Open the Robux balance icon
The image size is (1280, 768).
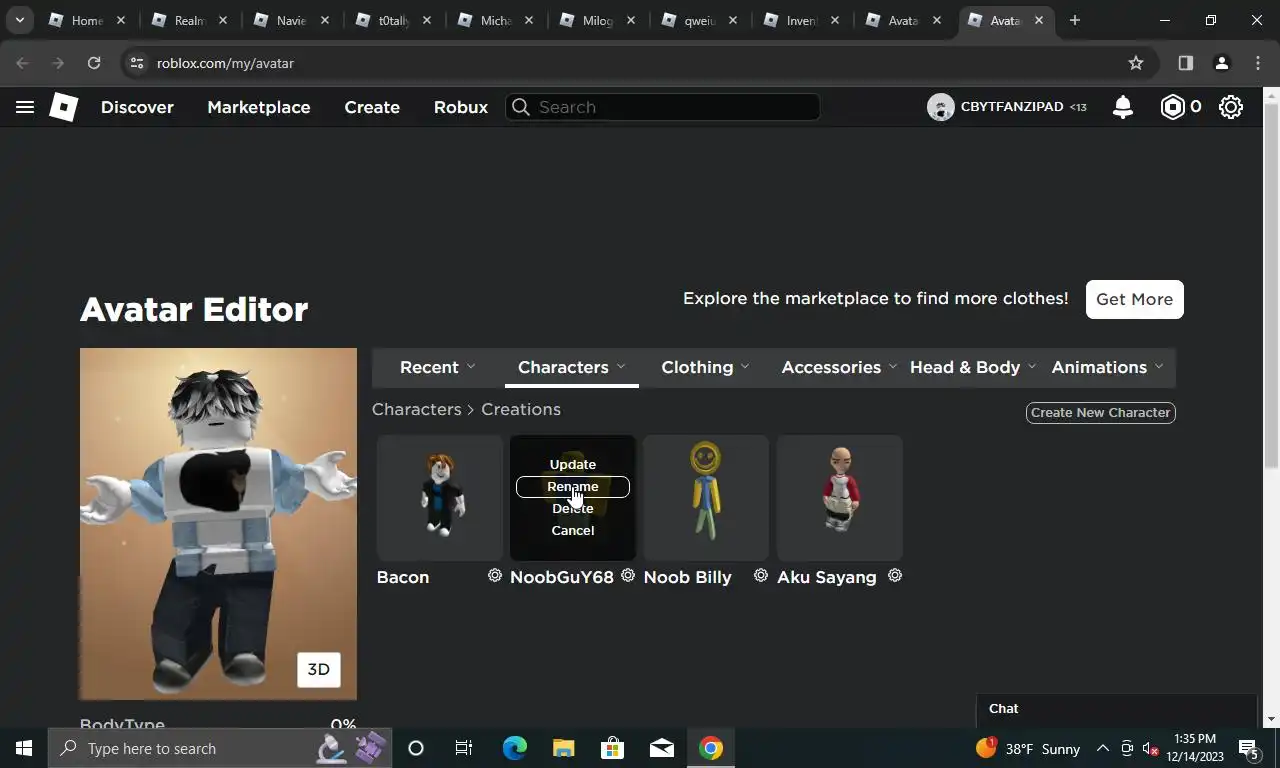[x=1172, y=107]
